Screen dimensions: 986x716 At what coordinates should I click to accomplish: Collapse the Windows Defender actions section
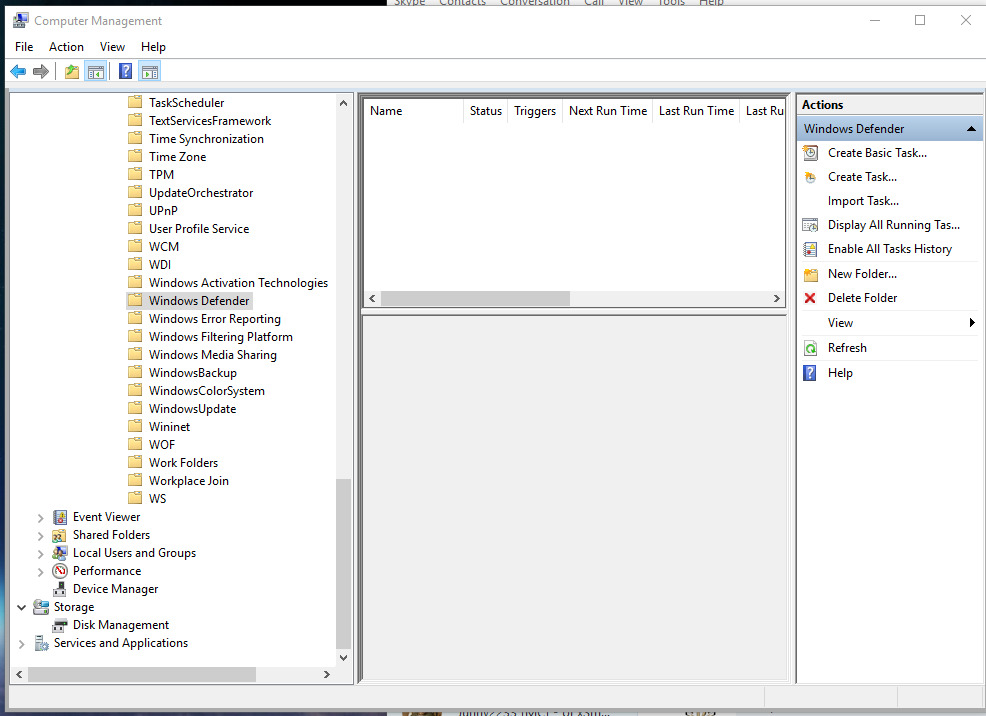coord(971,129)
